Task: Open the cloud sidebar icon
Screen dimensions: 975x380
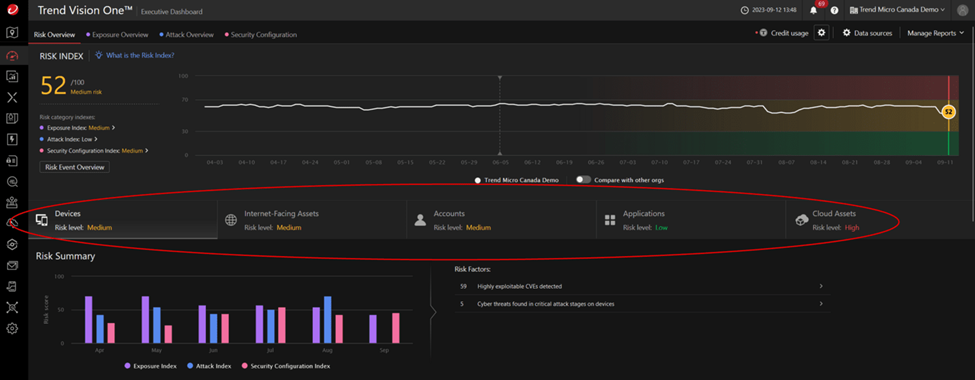Action: [12, 223]
